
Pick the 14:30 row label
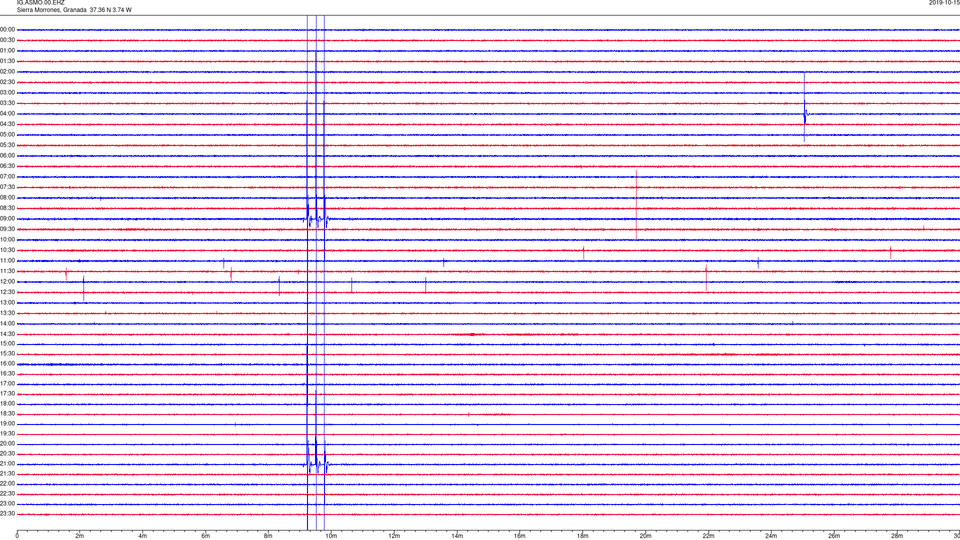[x=7, y=334]
